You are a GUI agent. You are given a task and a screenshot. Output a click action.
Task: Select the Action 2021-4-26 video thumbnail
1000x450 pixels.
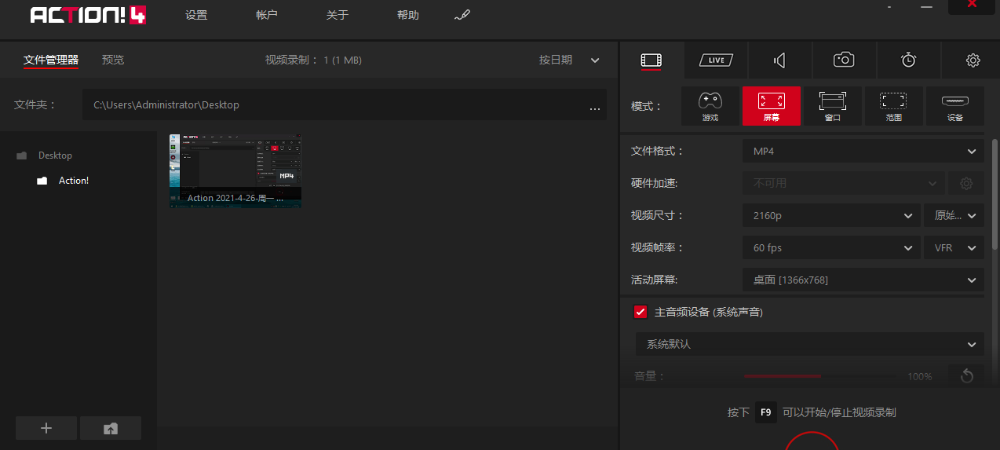coord(235,170)
